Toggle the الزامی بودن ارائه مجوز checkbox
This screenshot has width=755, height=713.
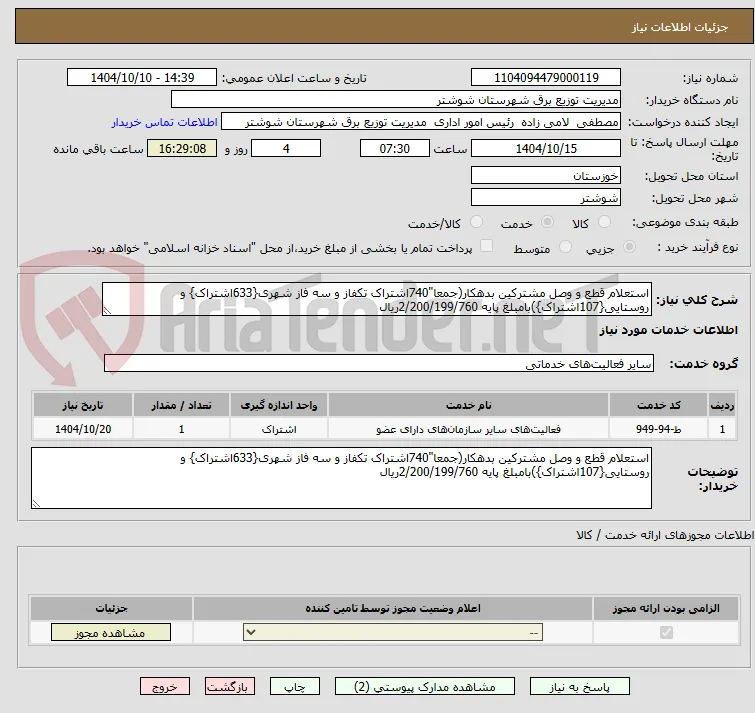(x=666, y=633)
